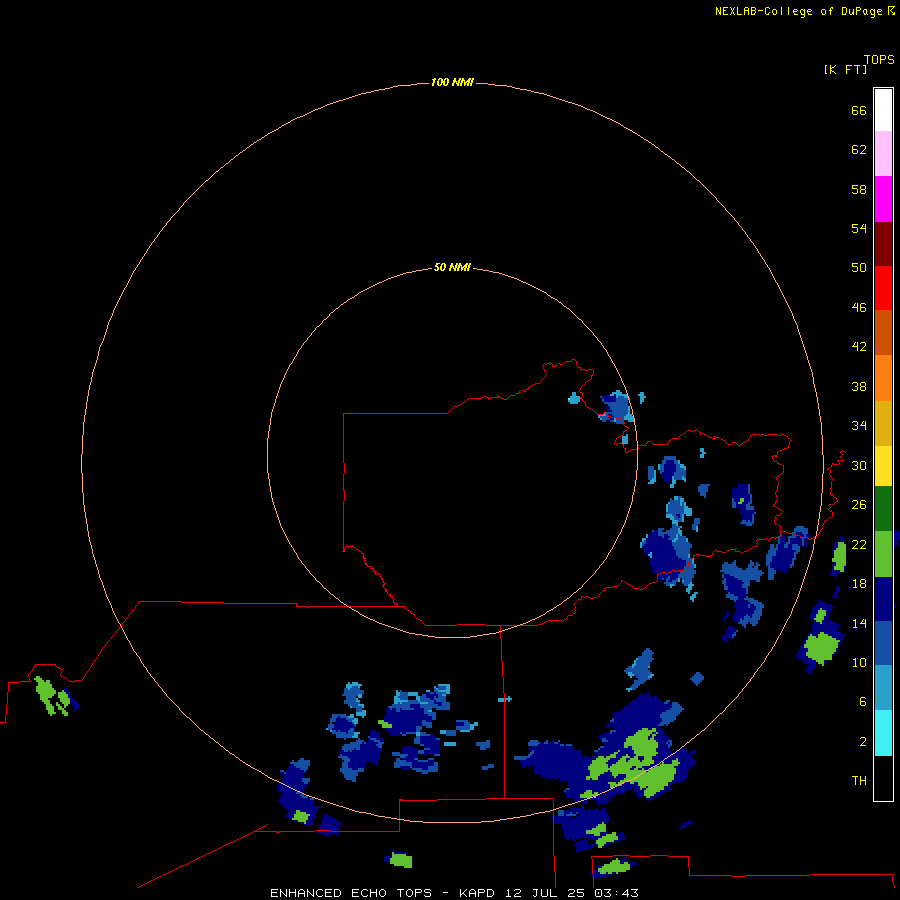Click the legend value 66
This screenshot has height=900, width=900.
pos(859,111)
